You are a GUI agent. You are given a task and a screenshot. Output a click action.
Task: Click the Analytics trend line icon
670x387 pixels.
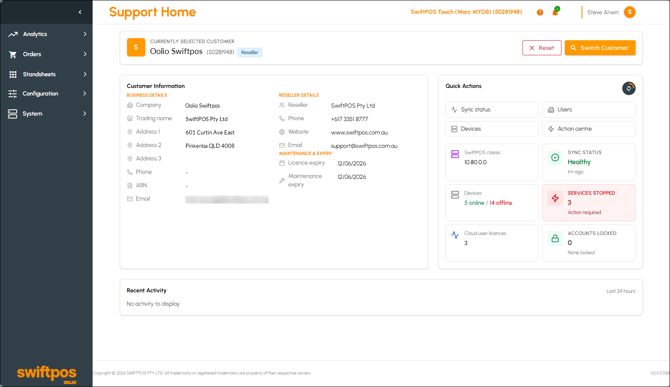pos(13,34)
